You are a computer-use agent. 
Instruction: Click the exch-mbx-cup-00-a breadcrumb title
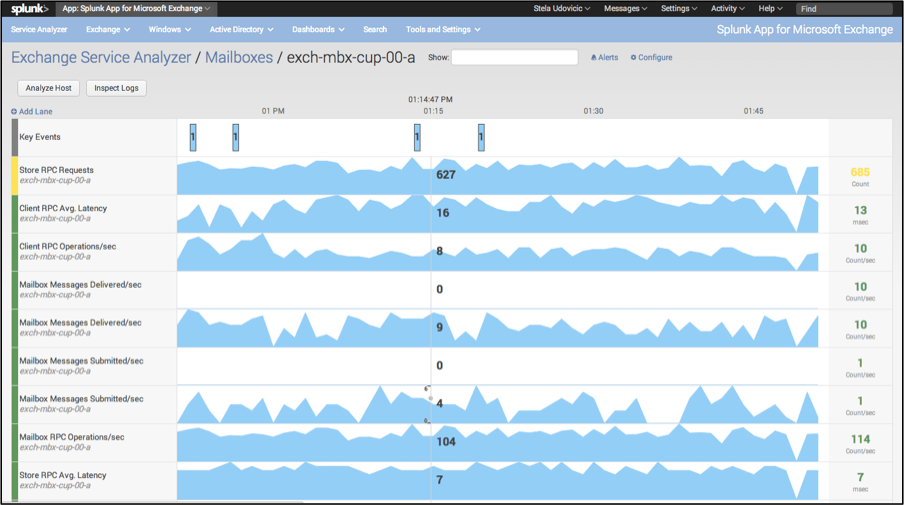click(x=351, y=58)
